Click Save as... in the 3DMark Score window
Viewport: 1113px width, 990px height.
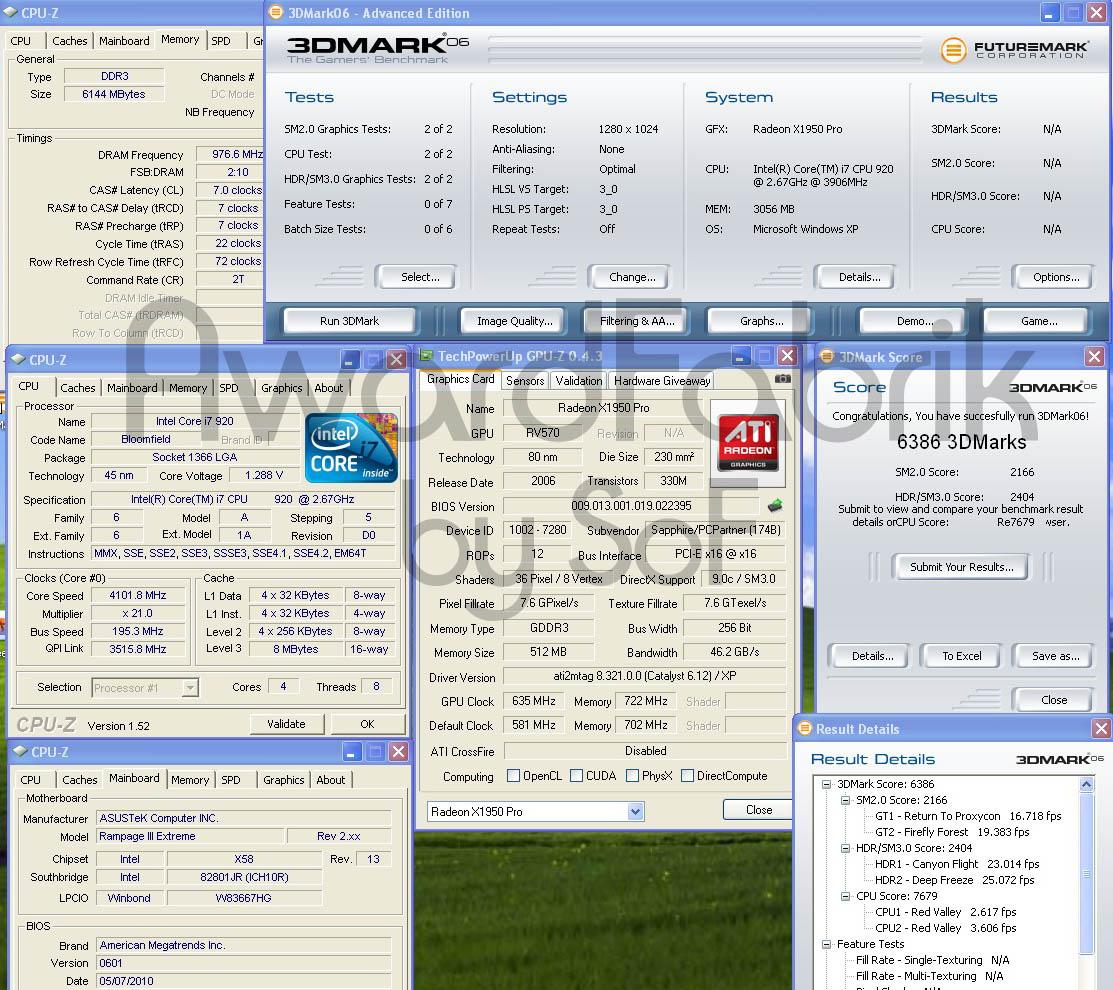(1055, 656)
